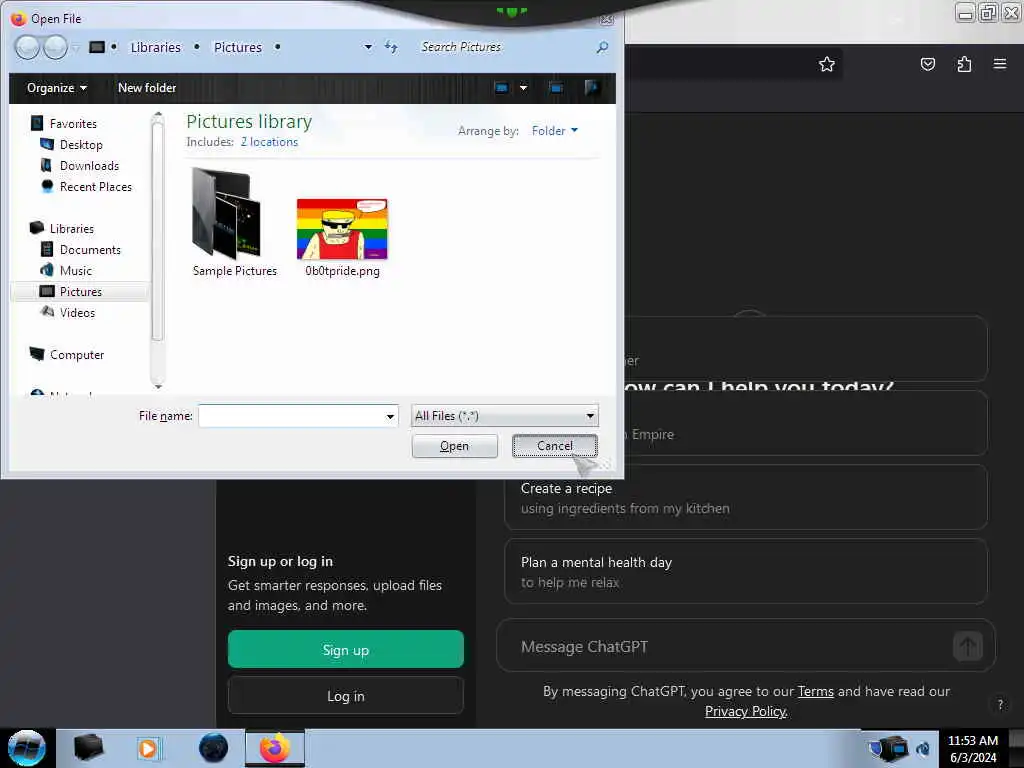The image size is (1024, 768).
Task: Open the Organize dropdown menu
Action: click(x=57, y=88)
